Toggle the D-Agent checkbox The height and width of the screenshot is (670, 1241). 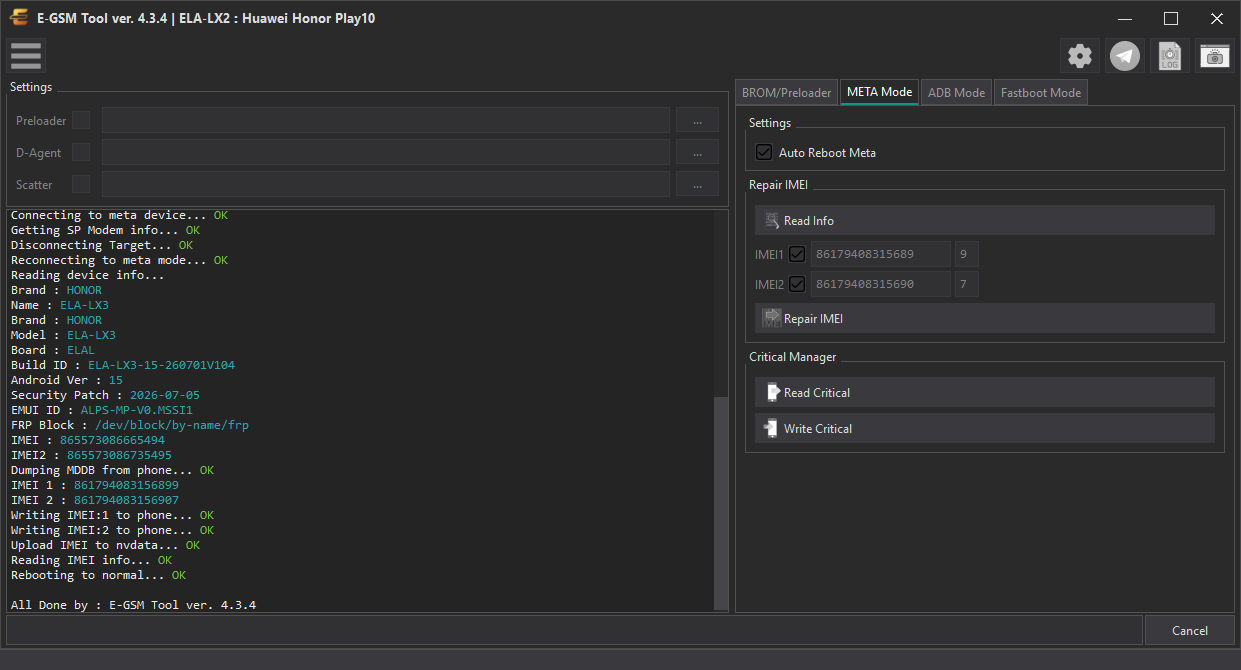(x=81, y=152)
